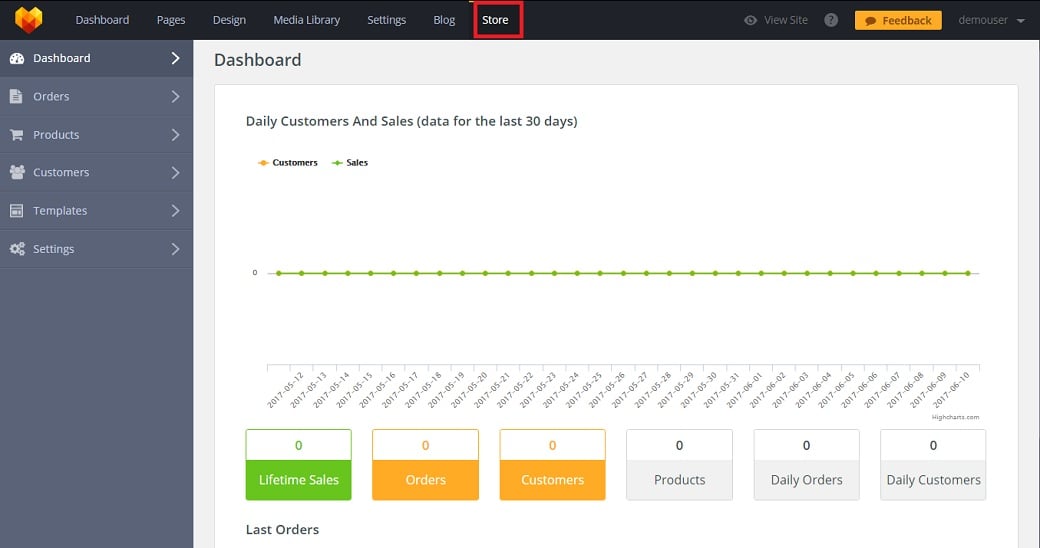Click the Dashboard gauge icon in sidebar

point(17,58)
